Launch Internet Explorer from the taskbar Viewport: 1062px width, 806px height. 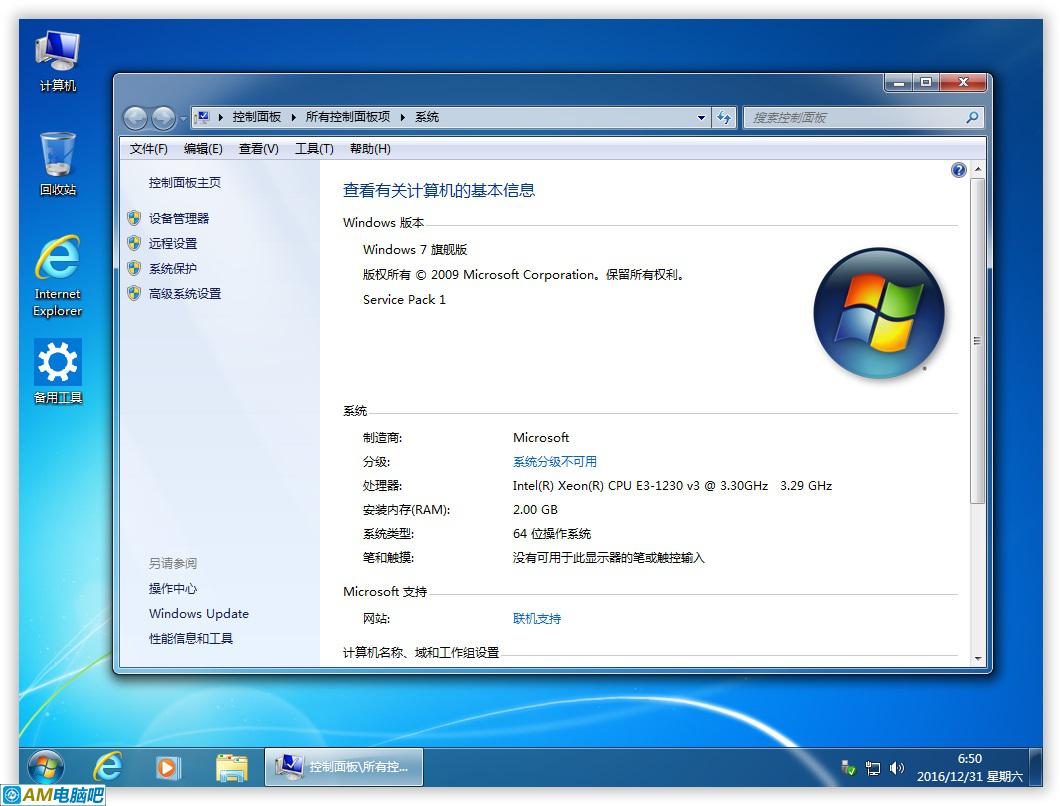[108, 767]
